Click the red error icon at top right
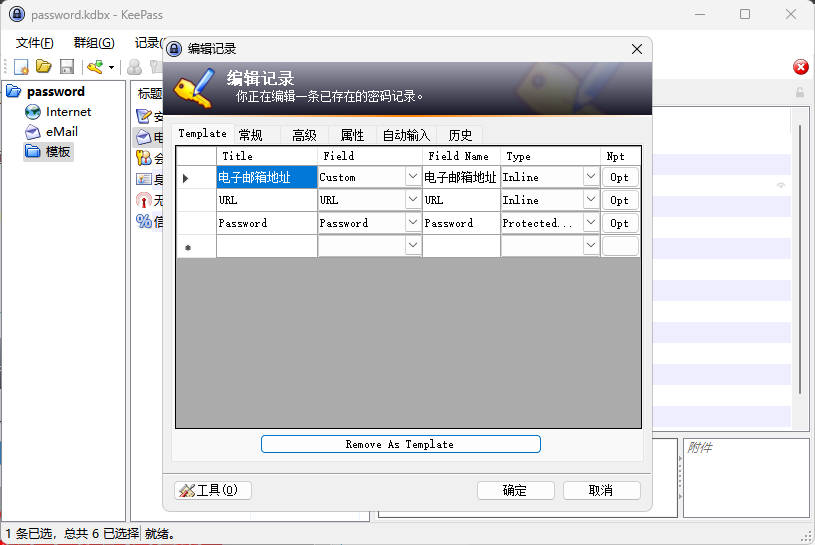 tap(800, 67)
